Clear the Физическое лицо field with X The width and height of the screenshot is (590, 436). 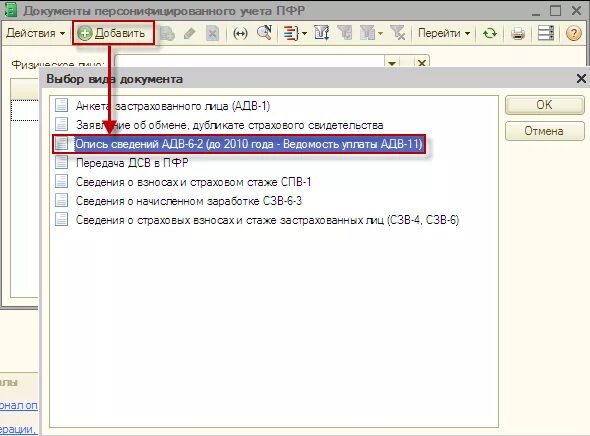[421, 62]
